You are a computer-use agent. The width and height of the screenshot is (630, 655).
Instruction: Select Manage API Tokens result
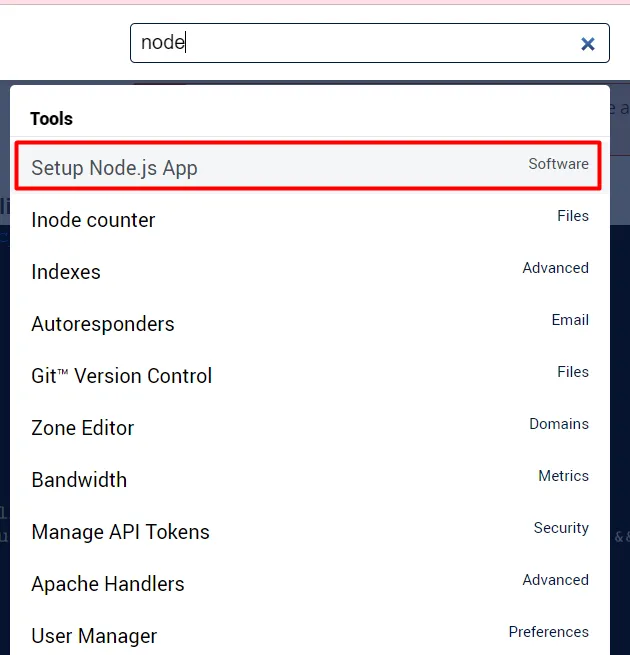[310, 532]
